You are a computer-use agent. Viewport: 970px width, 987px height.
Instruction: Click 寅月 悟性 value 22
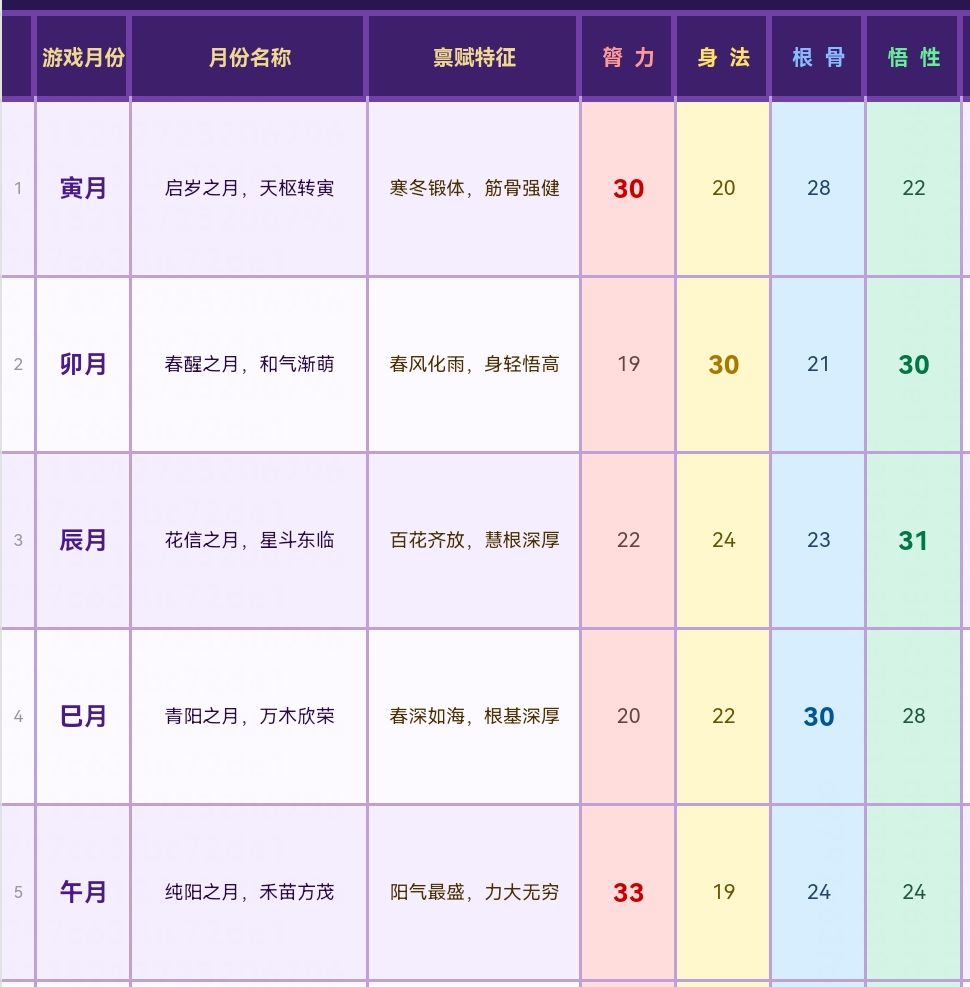pos(913,188)
